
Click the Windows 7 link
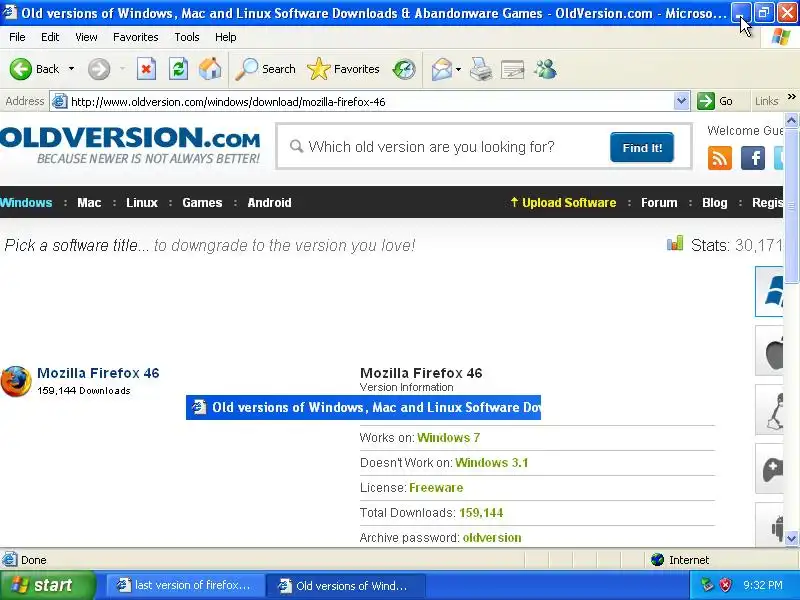pos(448,438)
